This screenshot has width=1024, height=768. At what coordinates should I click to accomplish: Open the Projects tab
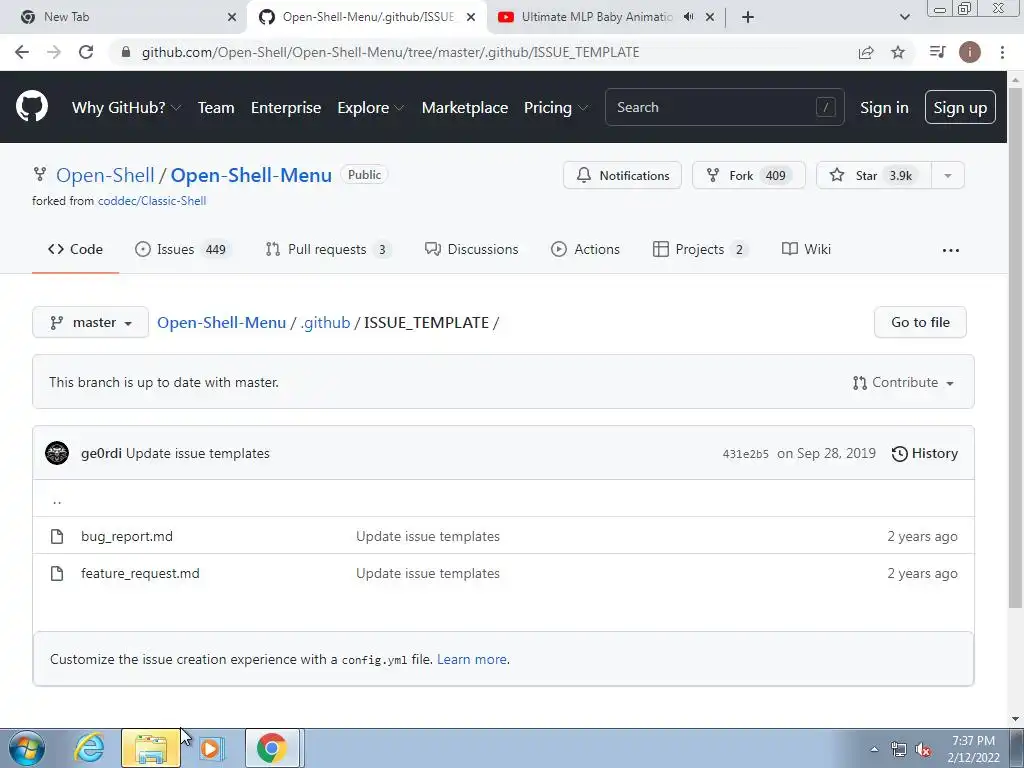700,249
